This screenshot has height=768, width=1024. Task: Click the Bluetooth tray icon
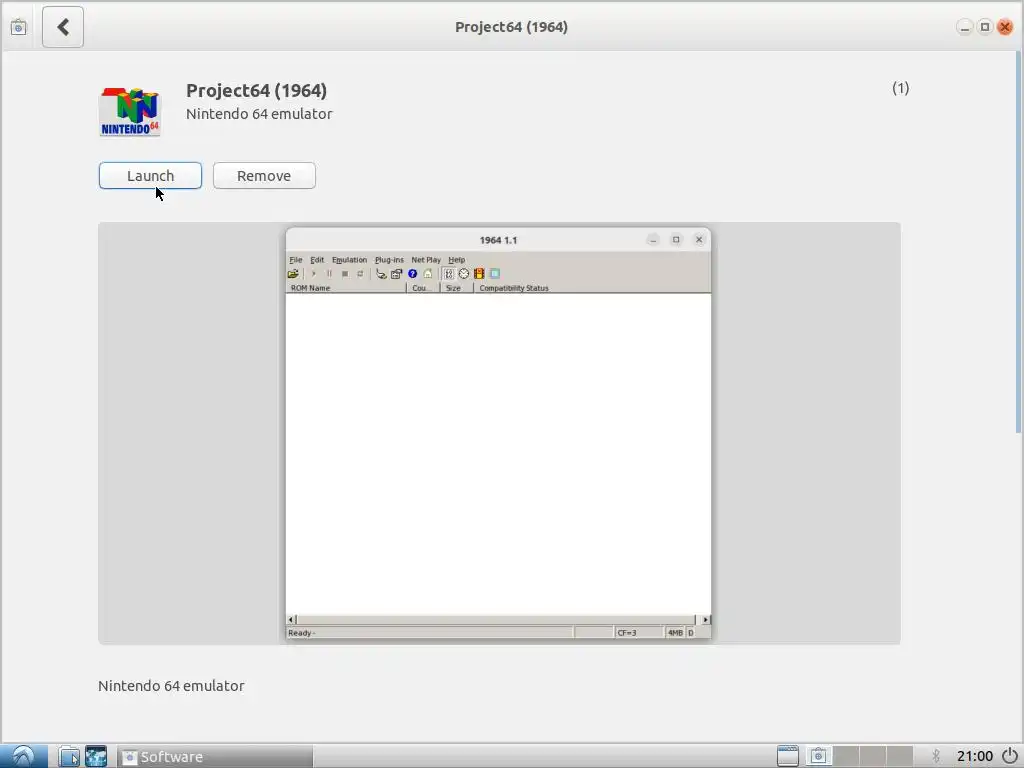pos(936,756)
